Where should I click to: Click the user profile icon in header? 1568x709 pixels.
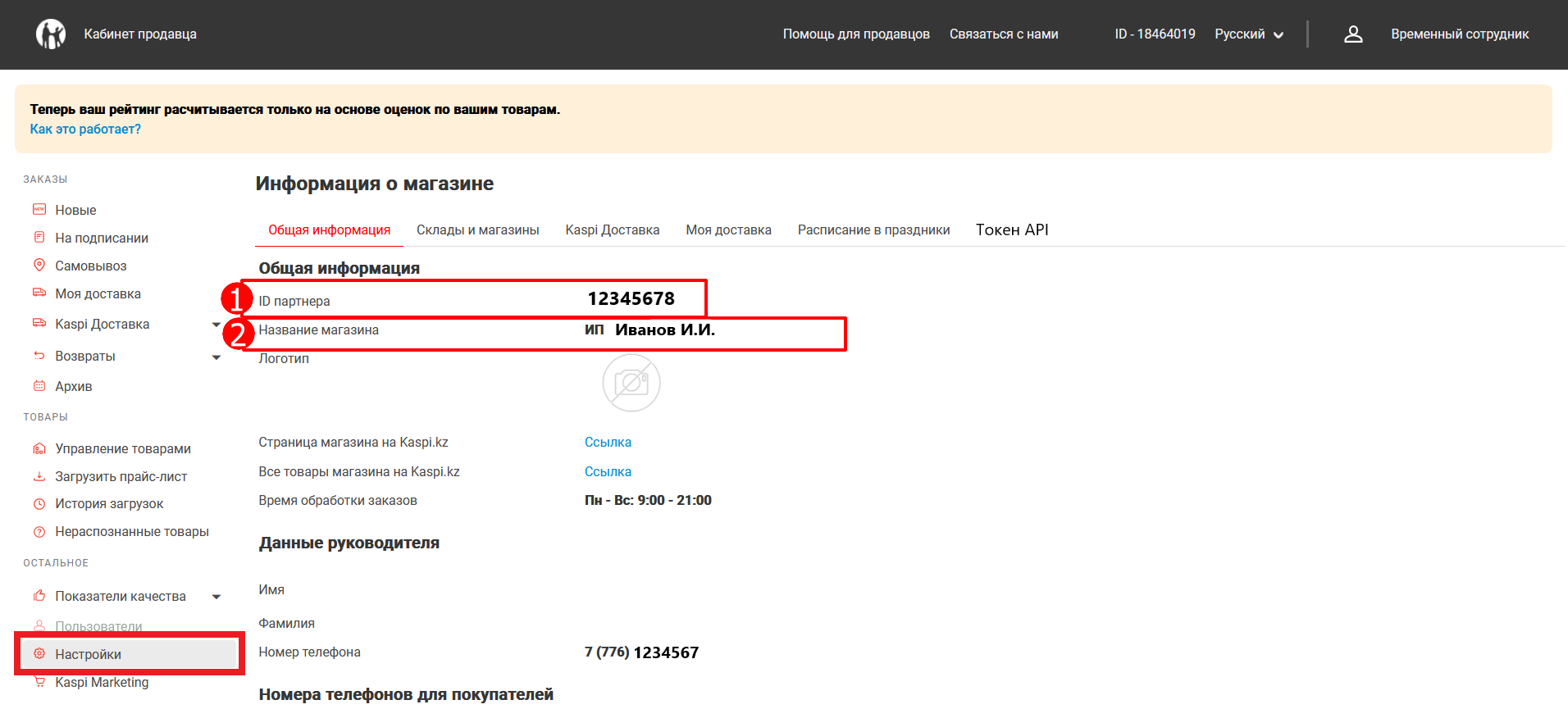point(1353,34)
